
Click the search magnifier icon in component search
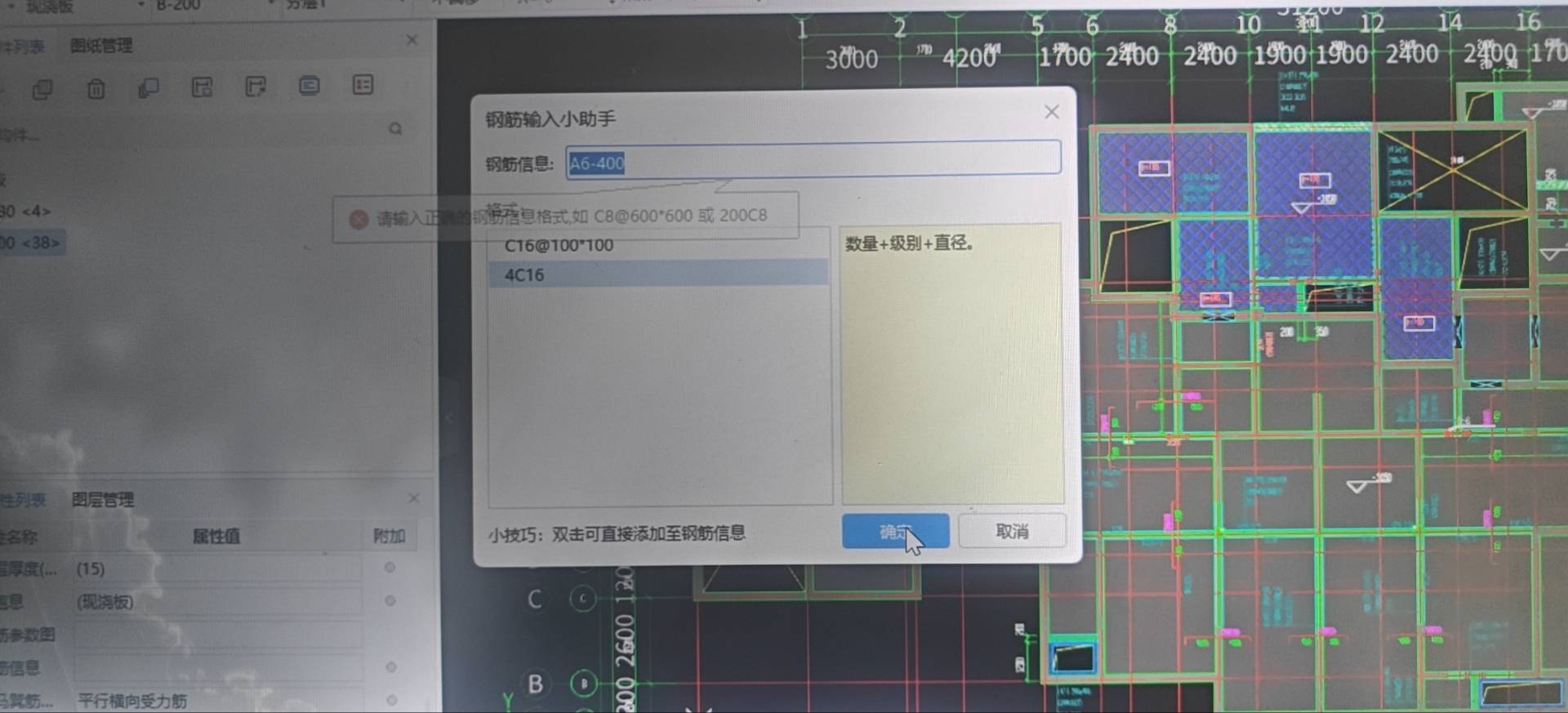(395, 129)
